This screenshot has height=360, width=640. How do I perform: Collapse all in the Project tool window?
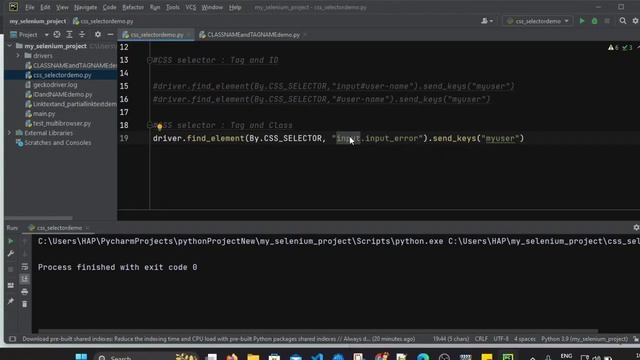pos(82,35)
